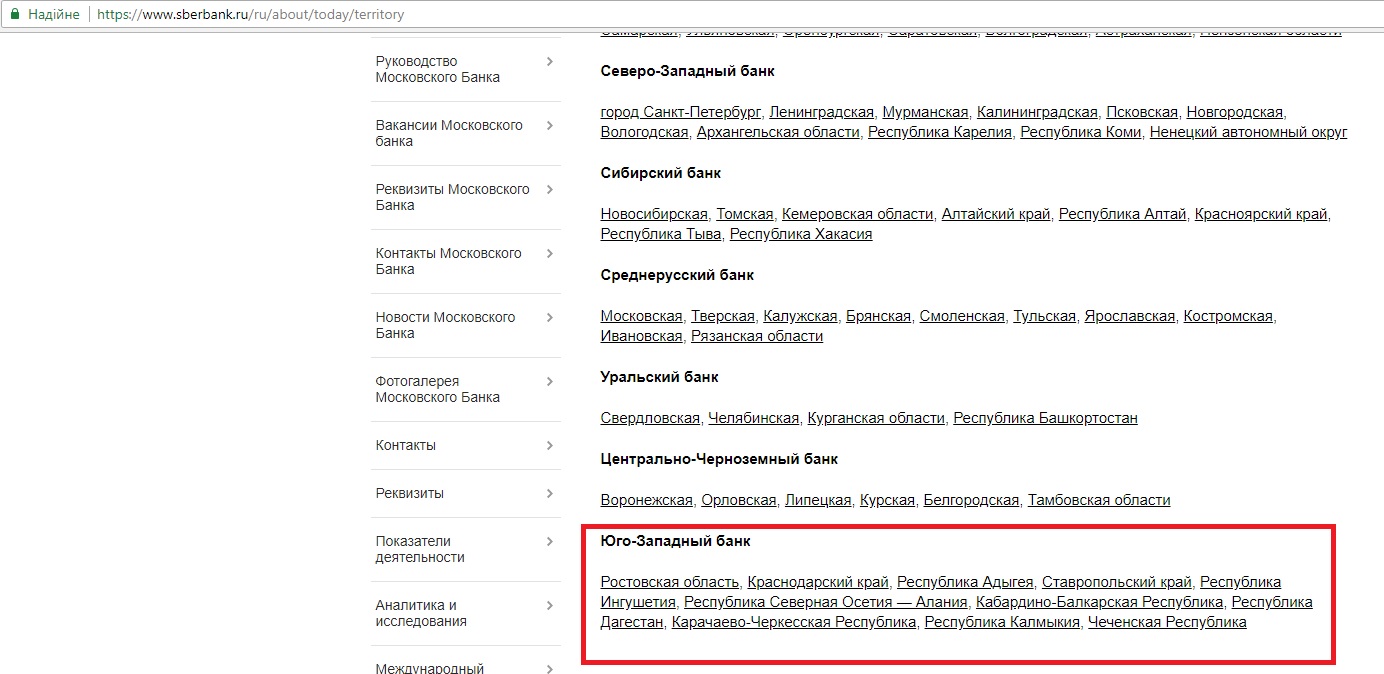The width and height of the screenshot is (1384, 674).
Task: Open Новости Московского Банка menu item
Action: tap(446, 325)
